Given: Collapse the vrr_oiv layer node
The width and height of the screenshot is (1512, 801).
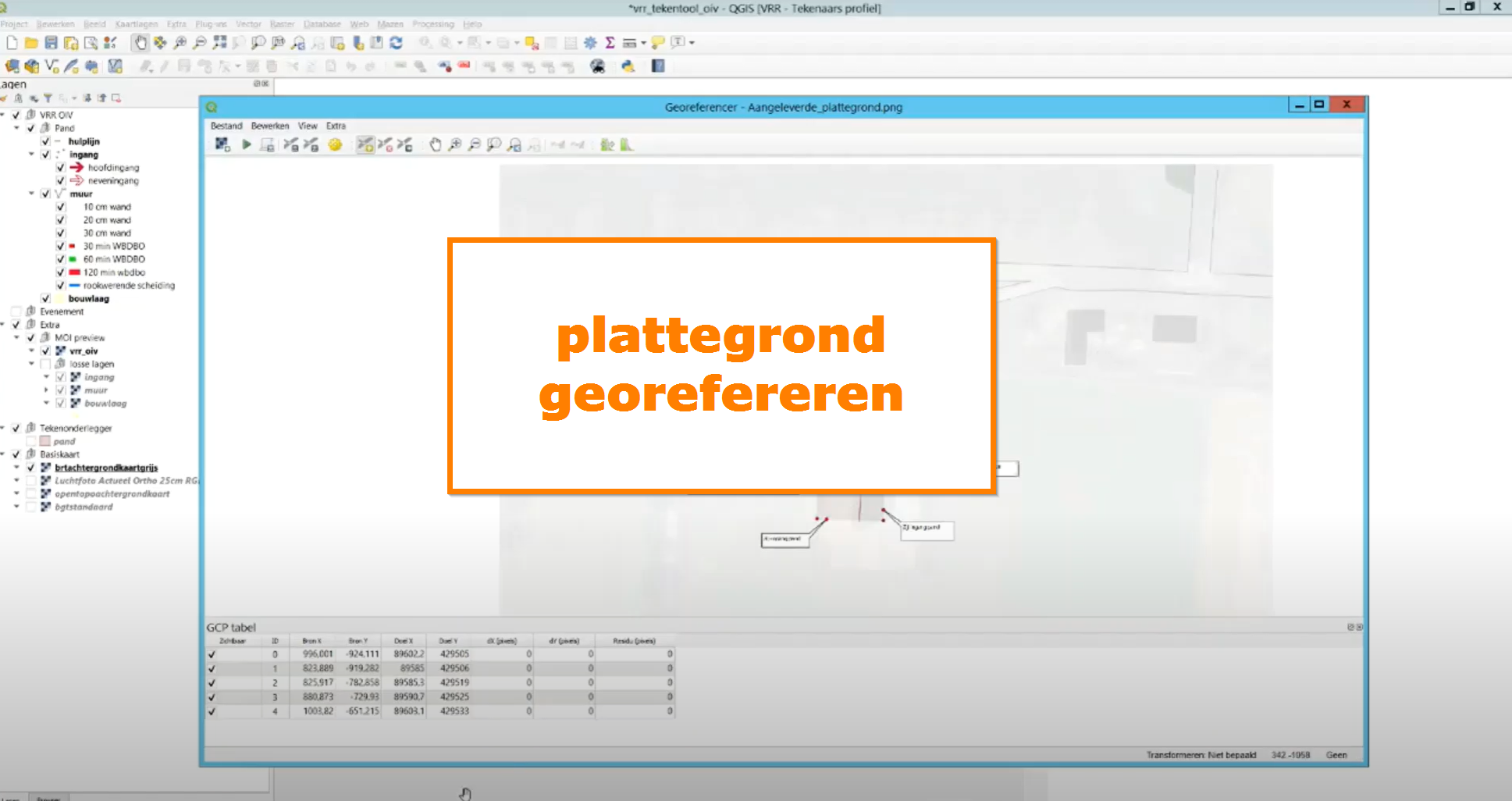Looking at the screenshot, I should [31, 351].
